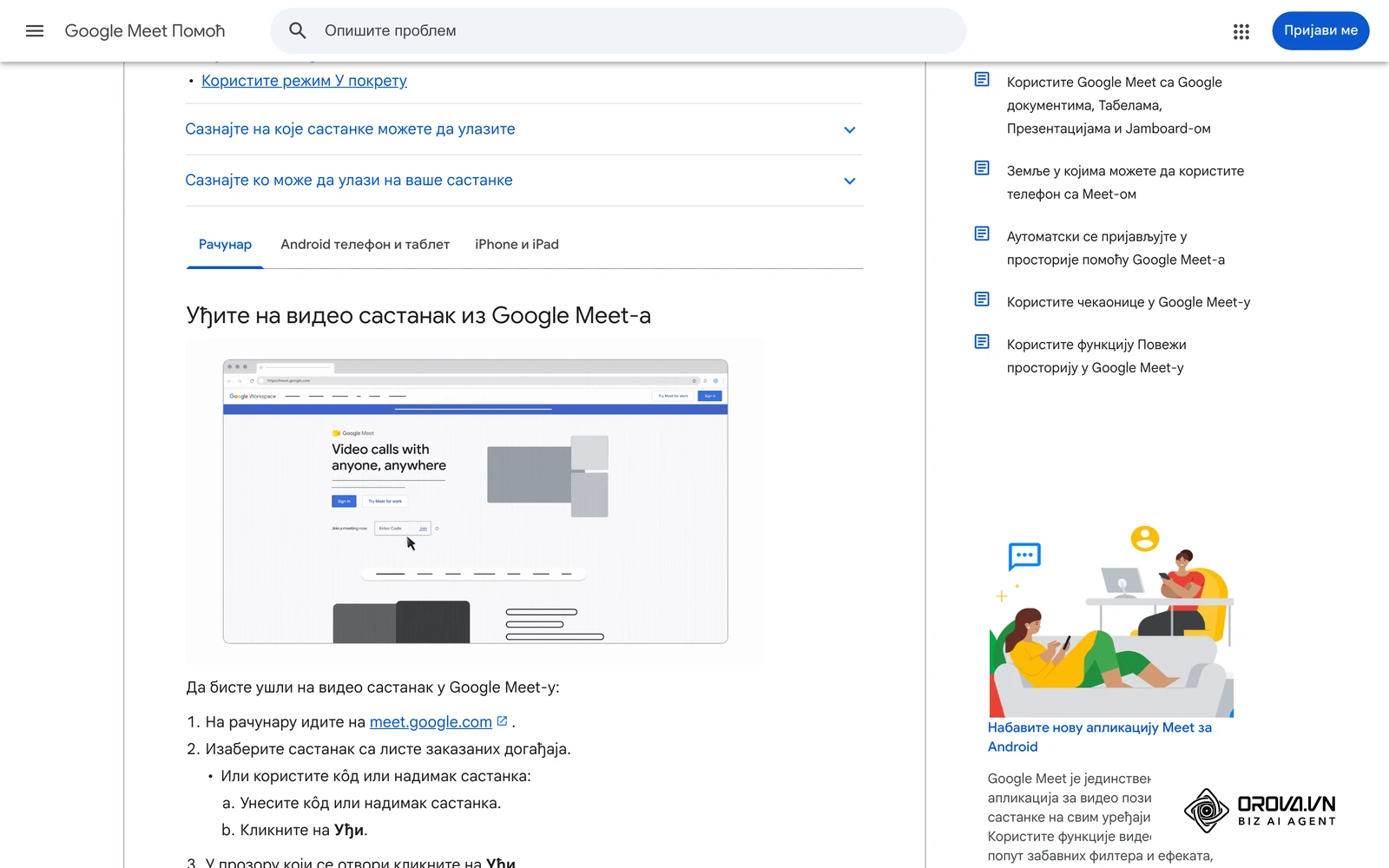Open "Сазнајте ко може да уђе на ваше састанке" section title
Image resolution: width=1389 pixels, height=868 pixels.
point(349,181)
